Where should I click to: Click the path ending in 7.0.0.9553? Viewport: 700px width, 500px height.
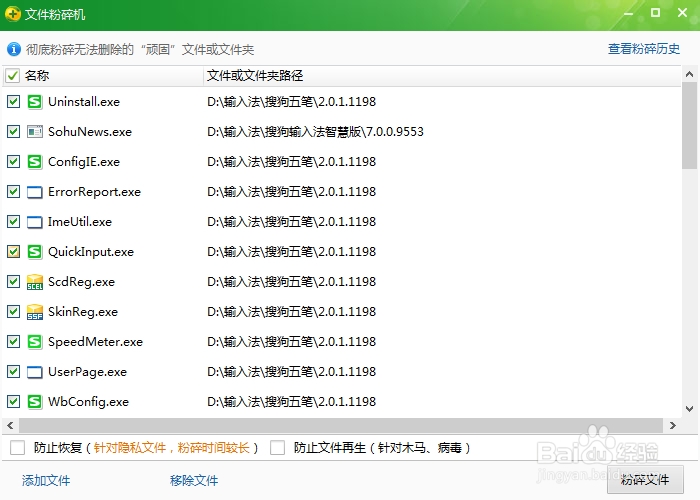tap(315, 132)
